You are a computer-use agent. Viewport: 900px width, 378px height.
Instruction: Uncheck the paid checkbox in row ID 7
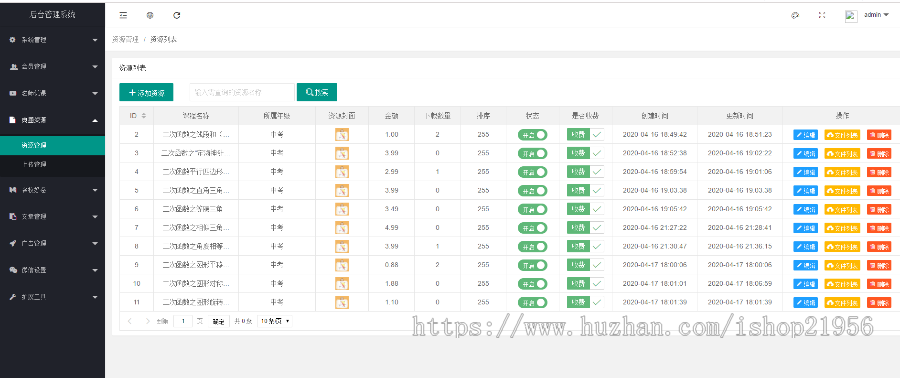point(585,228)
